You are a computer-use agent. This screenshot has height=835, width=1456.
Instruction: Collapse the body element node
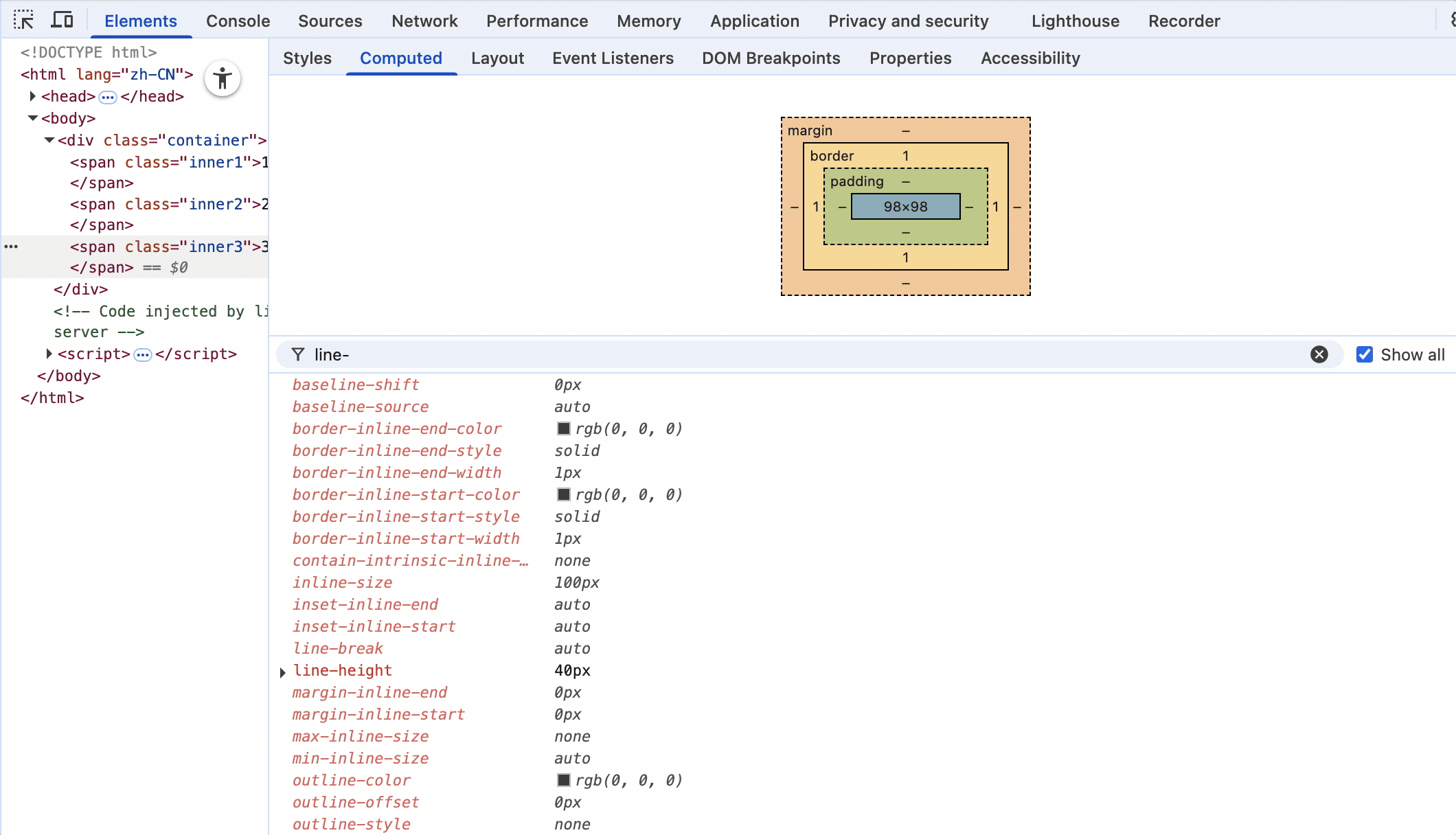32,118
